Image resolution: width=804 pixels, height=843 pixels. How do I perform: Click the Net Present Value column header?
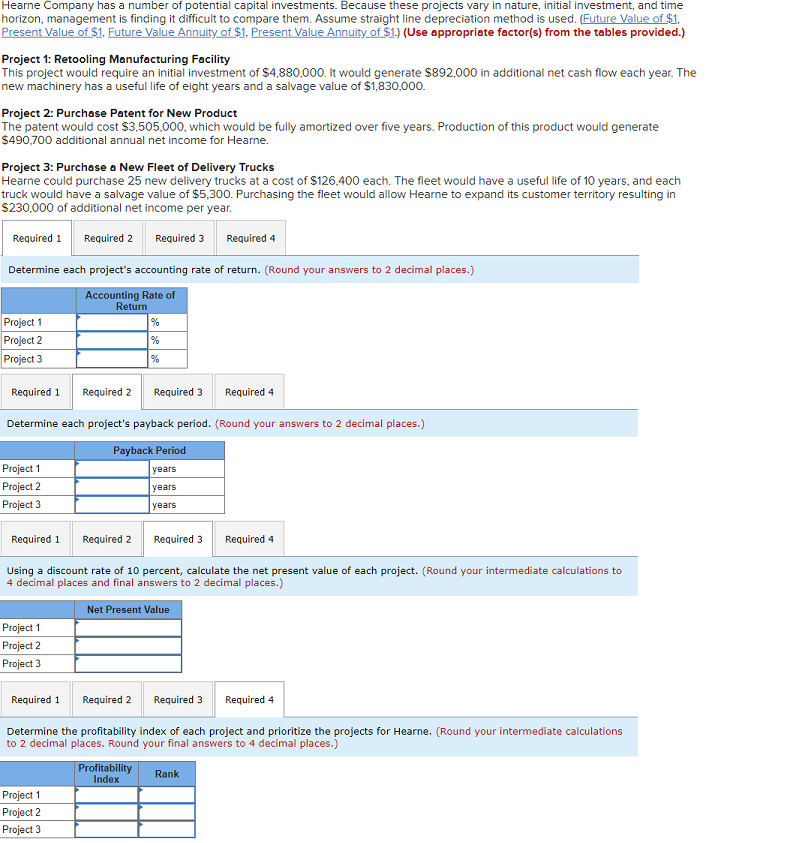point(128,610)
